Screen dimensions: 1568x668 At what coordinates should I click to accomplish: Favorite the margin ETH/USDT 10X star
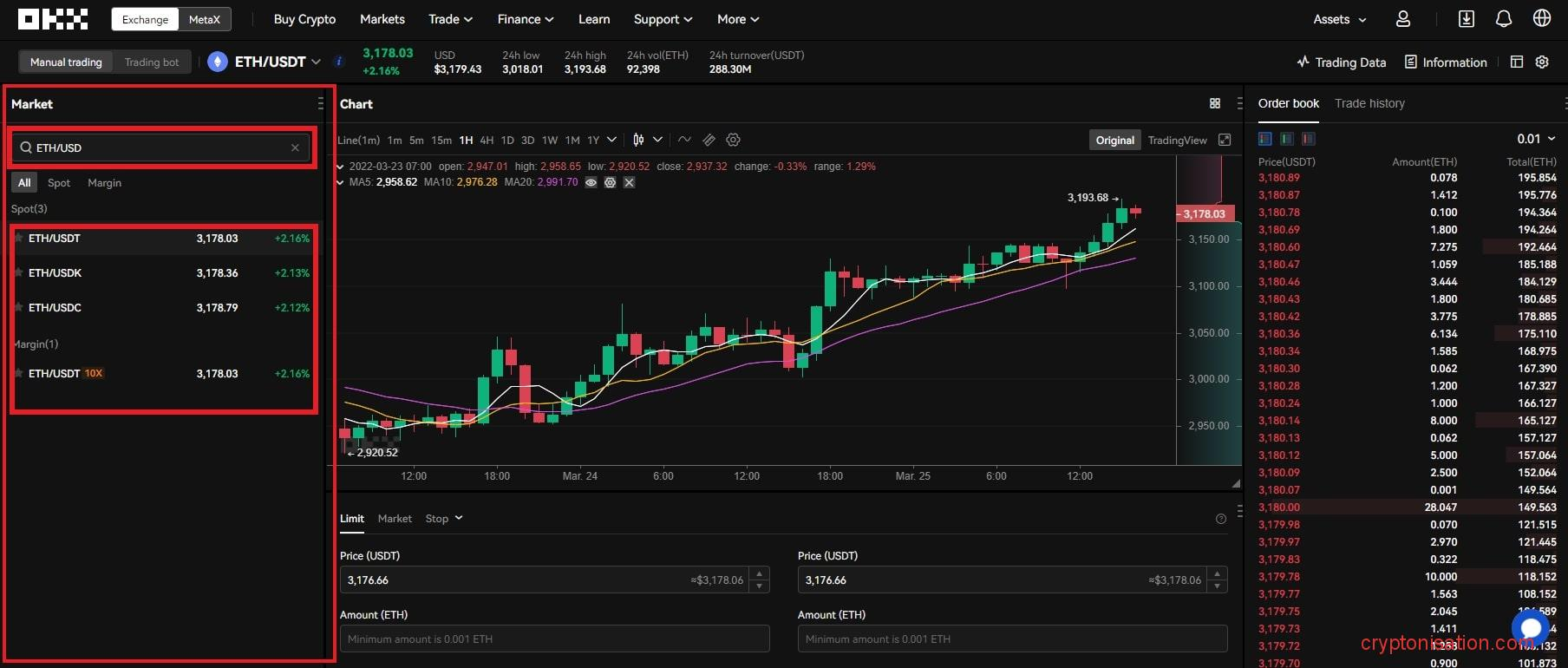click(18, 373)
